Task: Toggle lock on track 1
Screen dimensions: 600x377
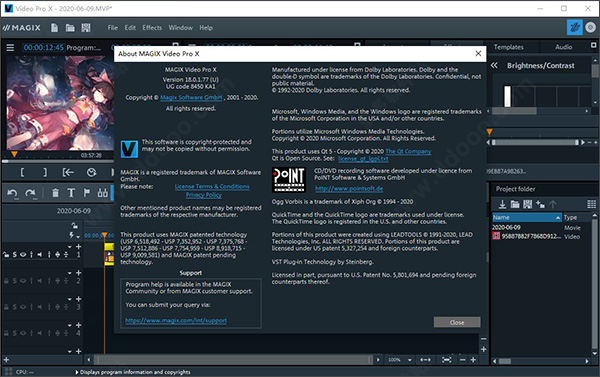Action: pyautogui.click(x=6, y=255)
